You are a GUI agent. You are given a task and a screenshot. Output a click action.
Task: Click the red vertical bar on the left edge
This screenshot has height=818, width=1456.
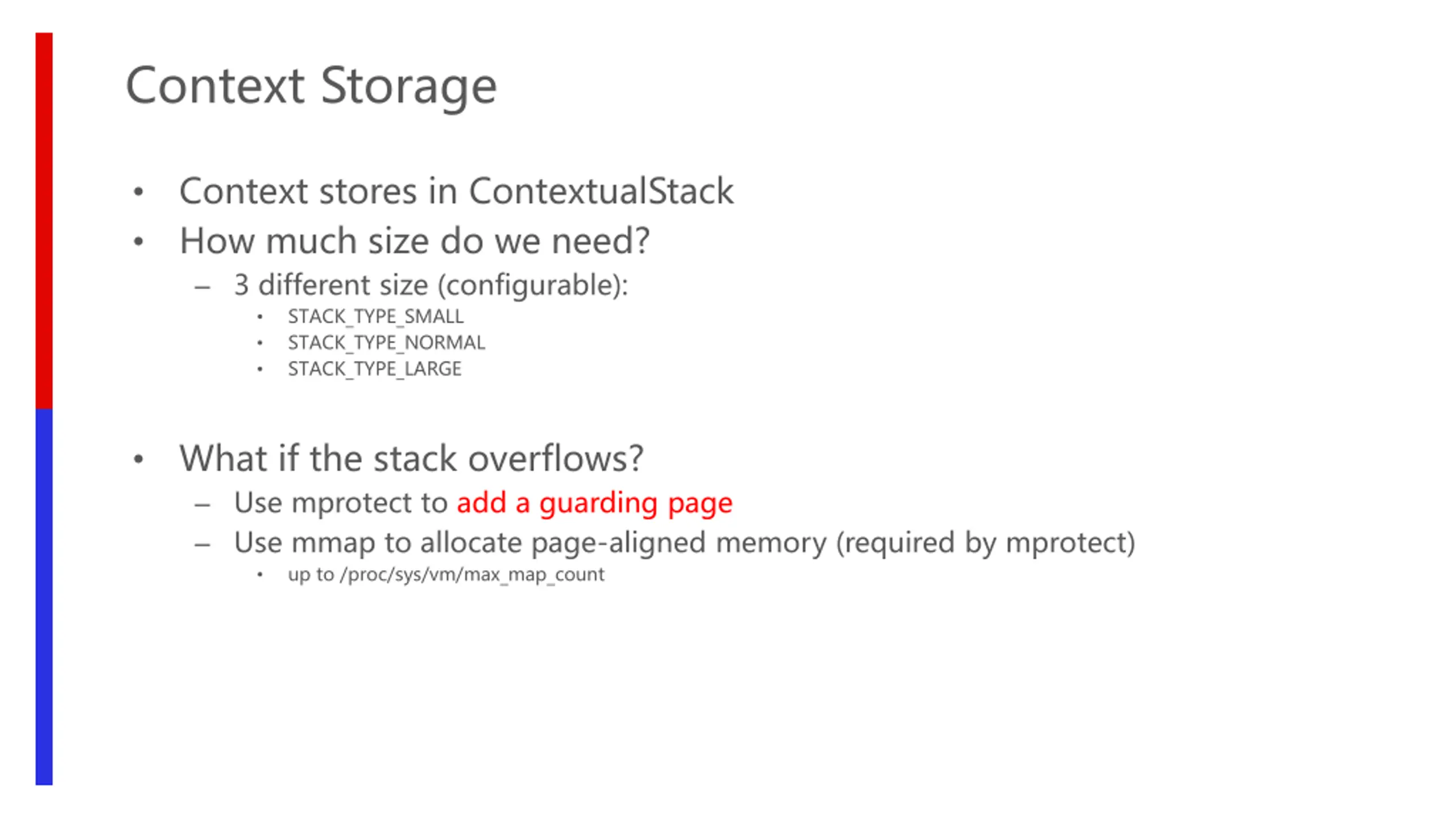point(44,221)
